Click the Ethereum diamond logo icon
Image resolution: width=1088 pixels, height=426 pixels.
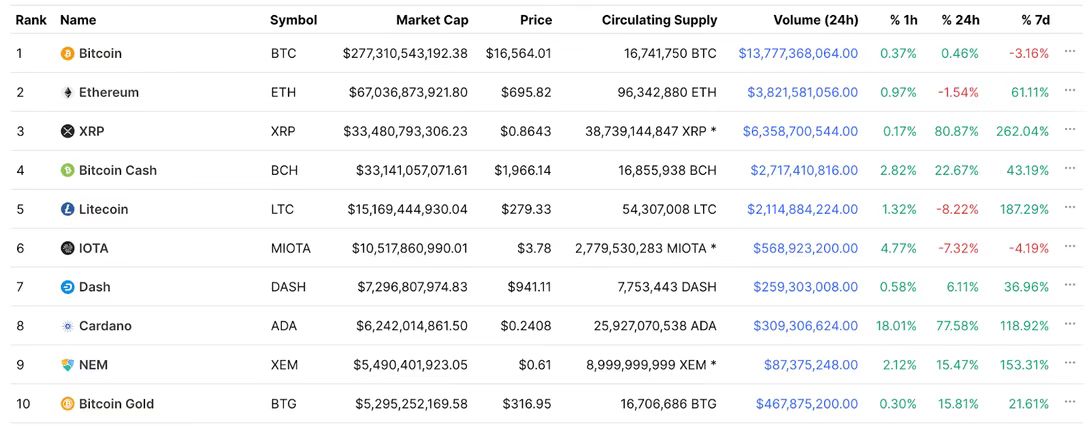[x=67, y=92]
